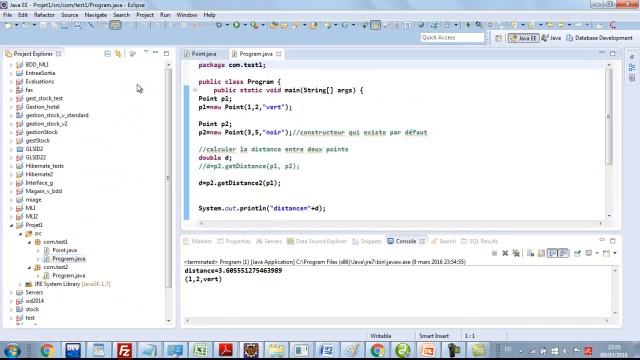Open the Run menu
The height and width of the screenshot is (360, 640).
tap(165, 15)
